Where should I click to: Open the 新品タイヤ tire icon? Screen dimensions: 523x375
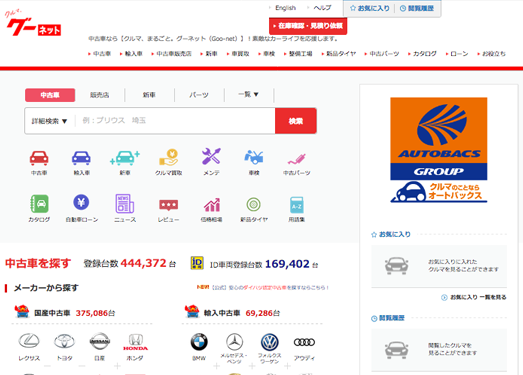coord(253,205)
